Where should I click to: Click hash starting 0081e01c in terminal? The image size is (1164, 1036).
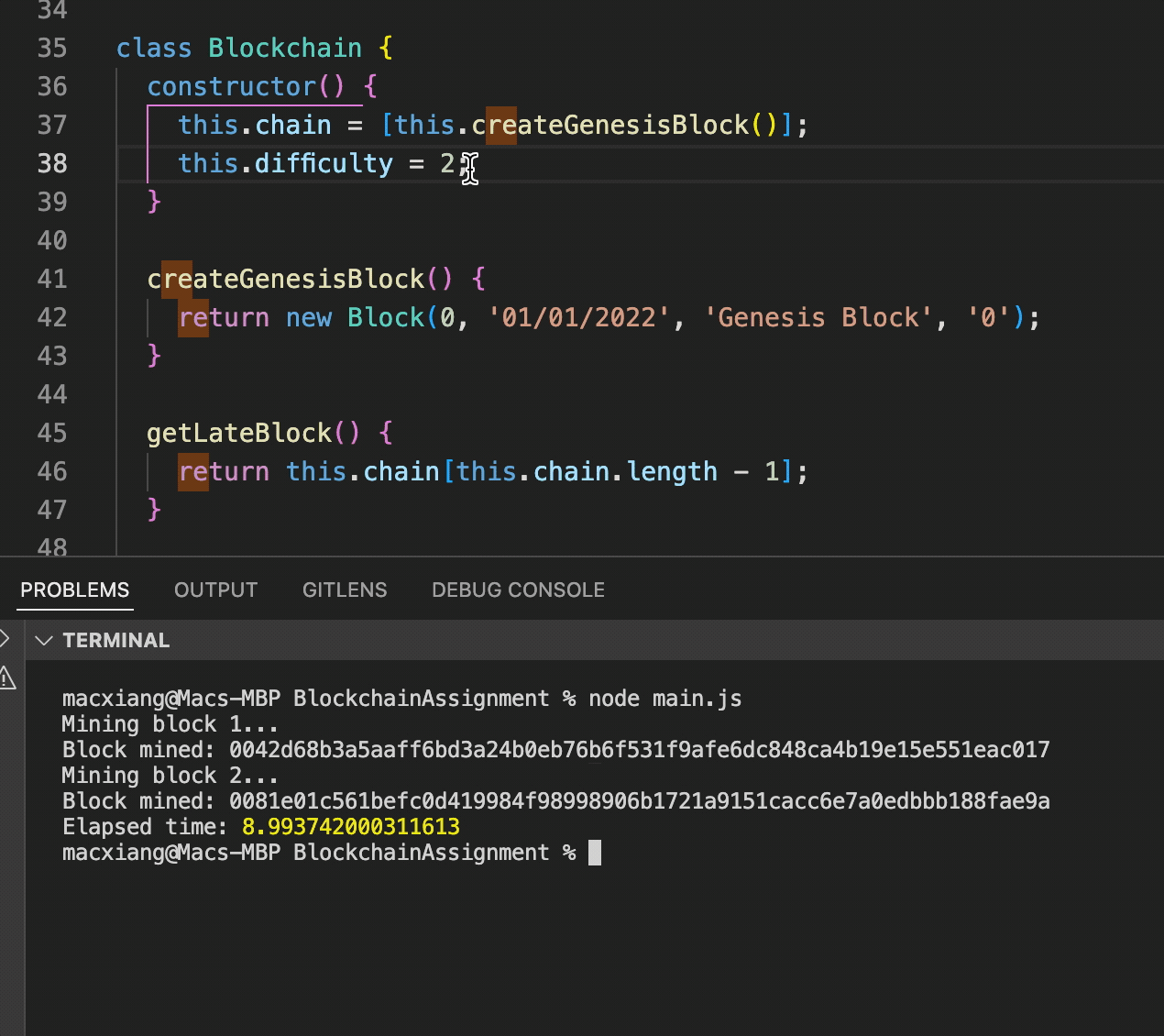click(x=640, y=801)
